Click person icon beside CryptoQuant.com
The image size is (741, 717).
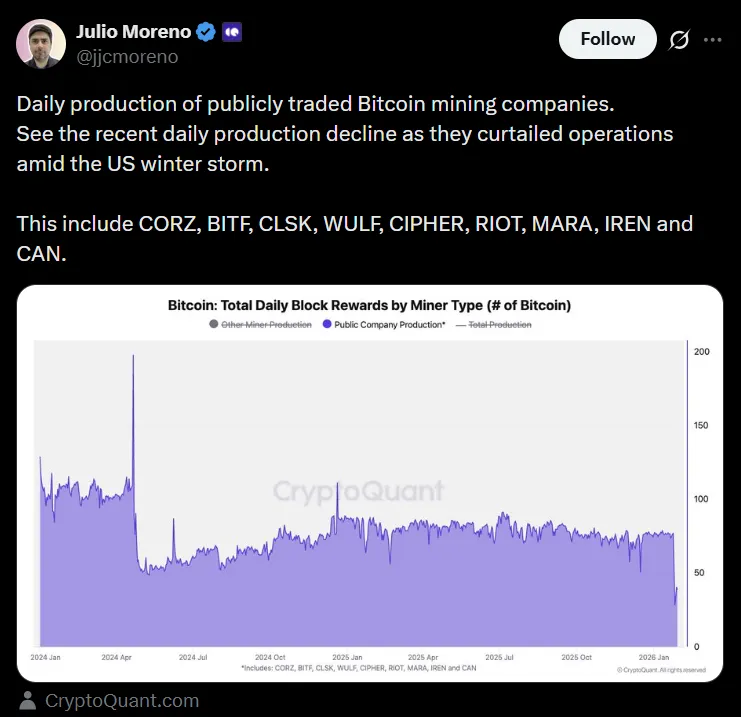tap(28, 700)
